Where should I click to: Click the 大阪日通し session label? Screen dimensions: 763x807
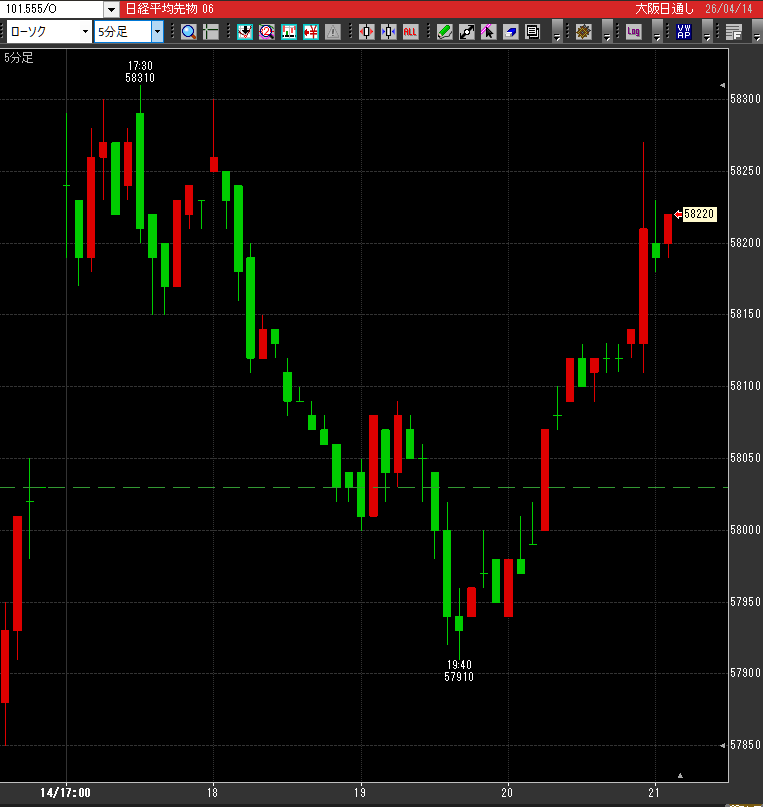tap(664, 9)
